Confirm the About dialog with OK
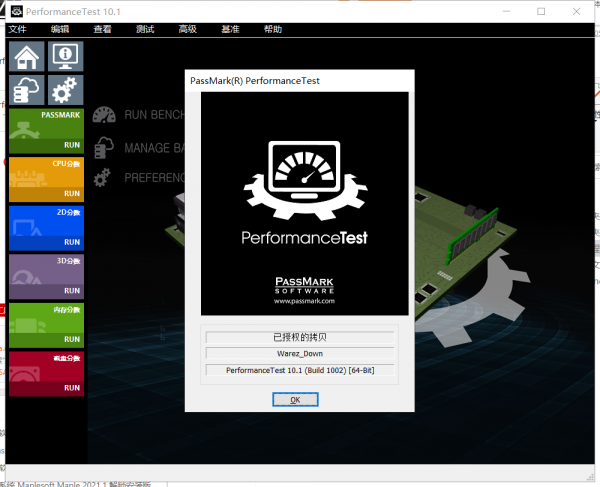The width and height of the screenshot is (600, 487). (x=295, y=400)
